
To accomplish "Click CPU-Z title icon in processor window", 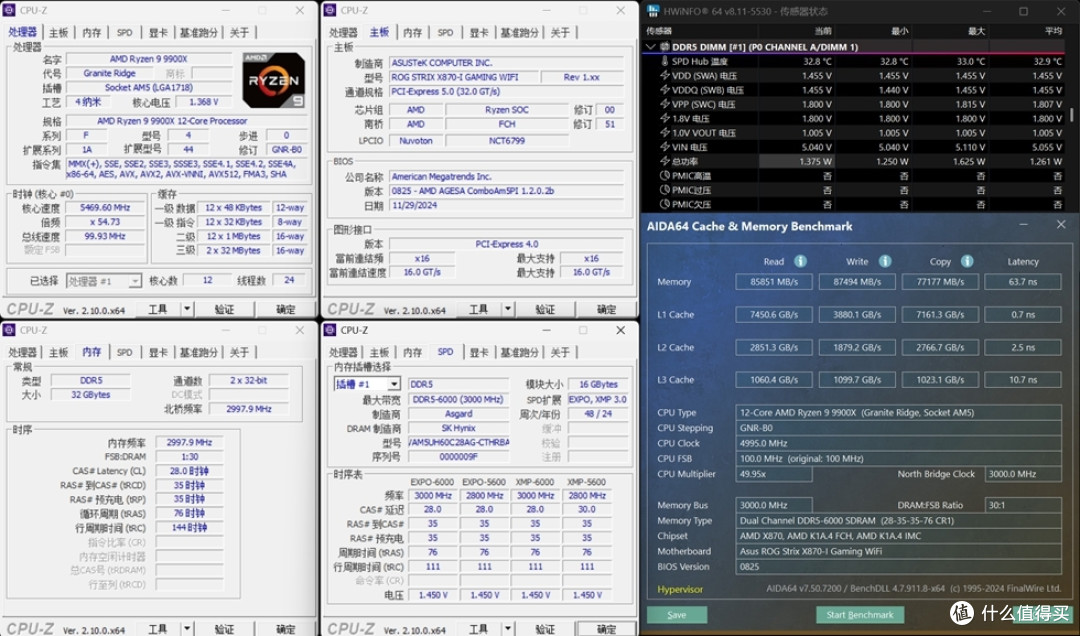I will (10, 10).
